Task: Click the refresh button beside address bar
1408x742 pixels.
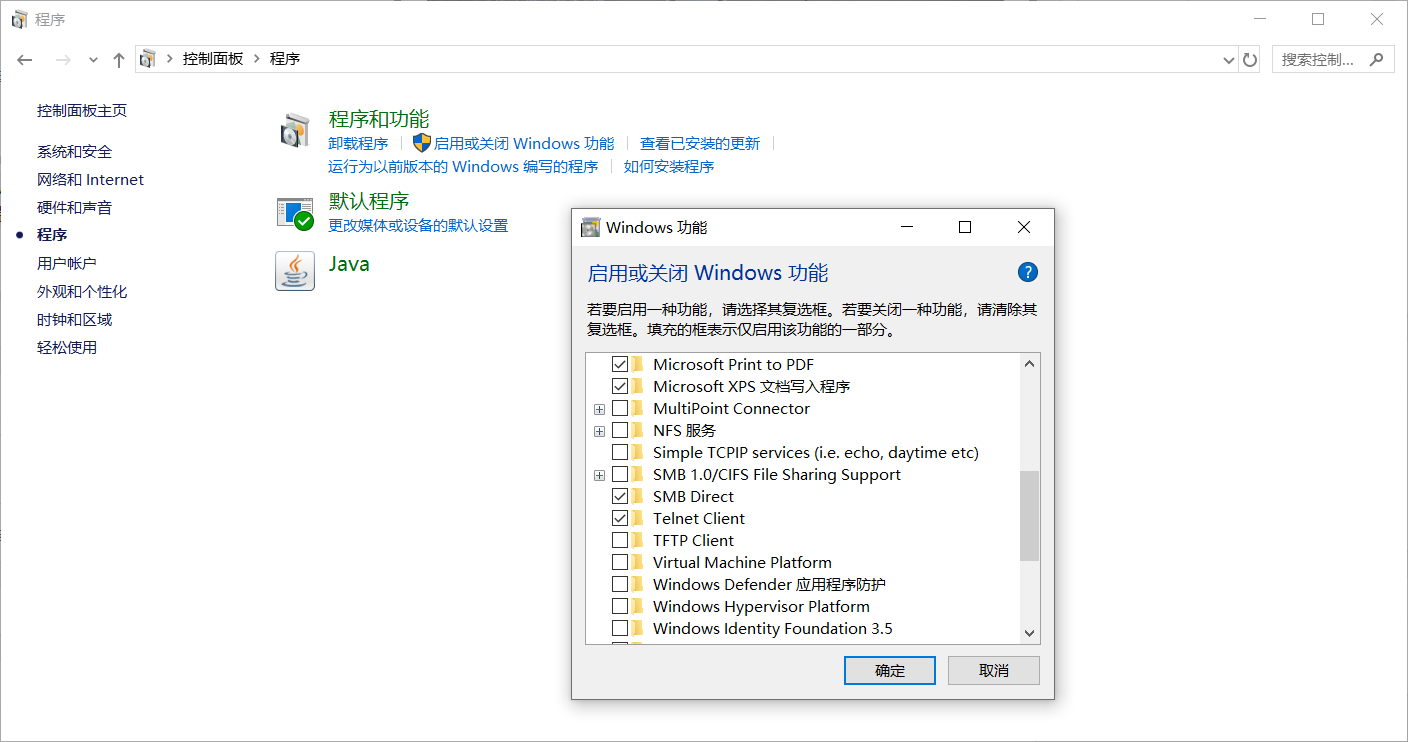Action: pos(1250,60)
